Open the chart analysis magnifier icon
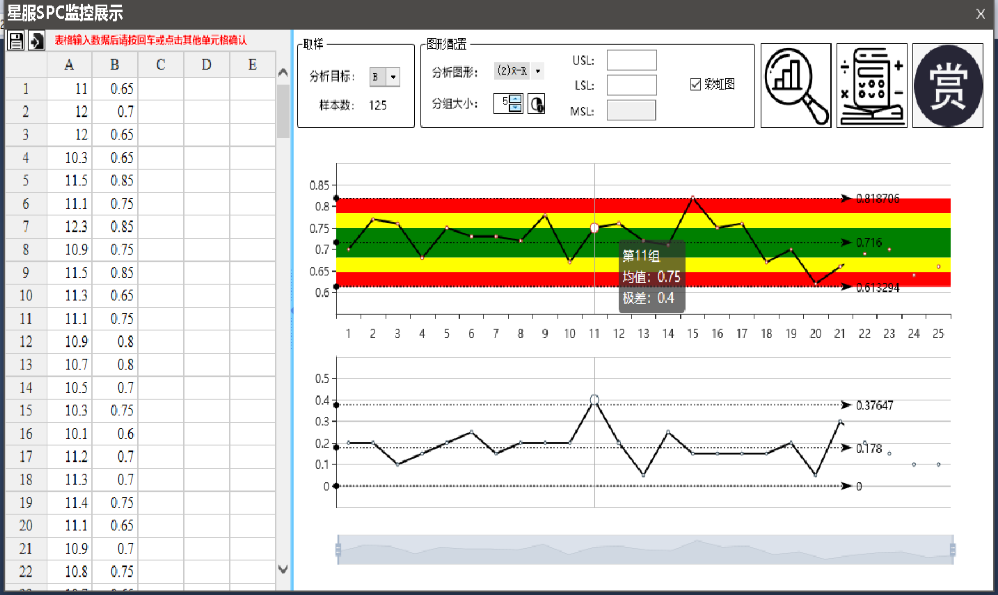The image size is (998, 595). pos(796,86)
